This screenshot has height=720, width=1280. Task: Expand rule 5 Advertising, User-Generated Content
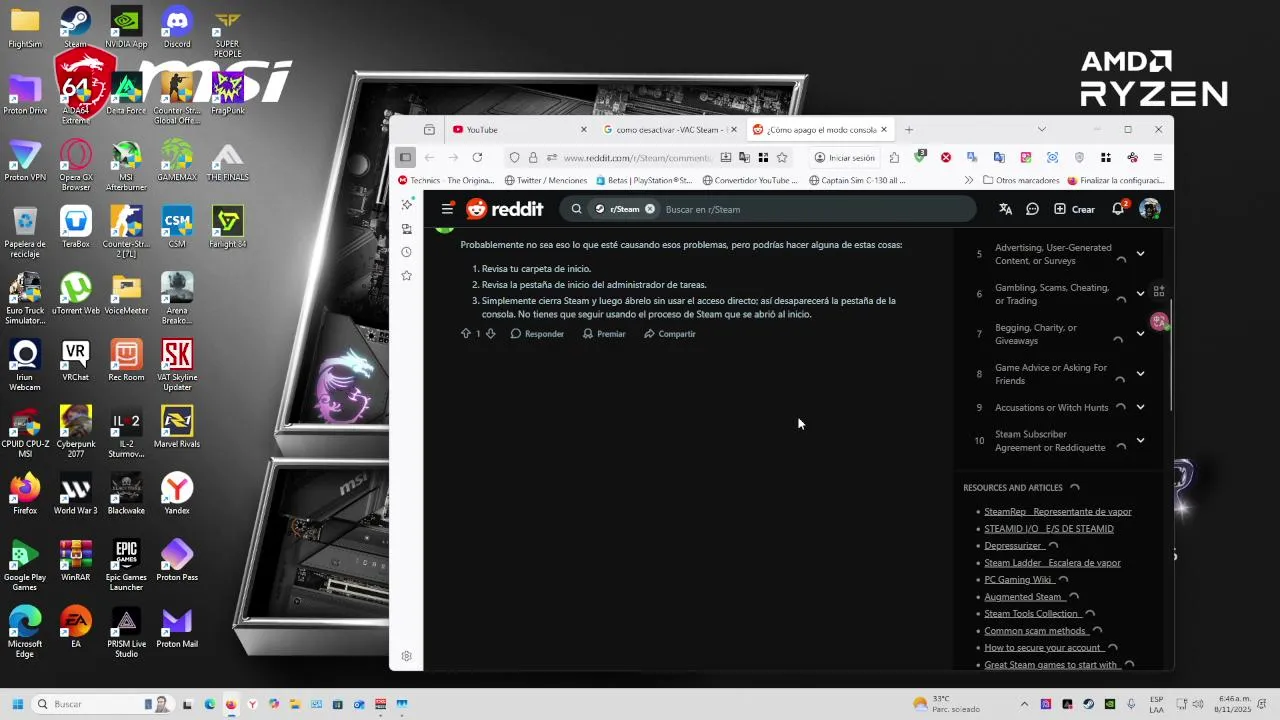coord(1140,254)
